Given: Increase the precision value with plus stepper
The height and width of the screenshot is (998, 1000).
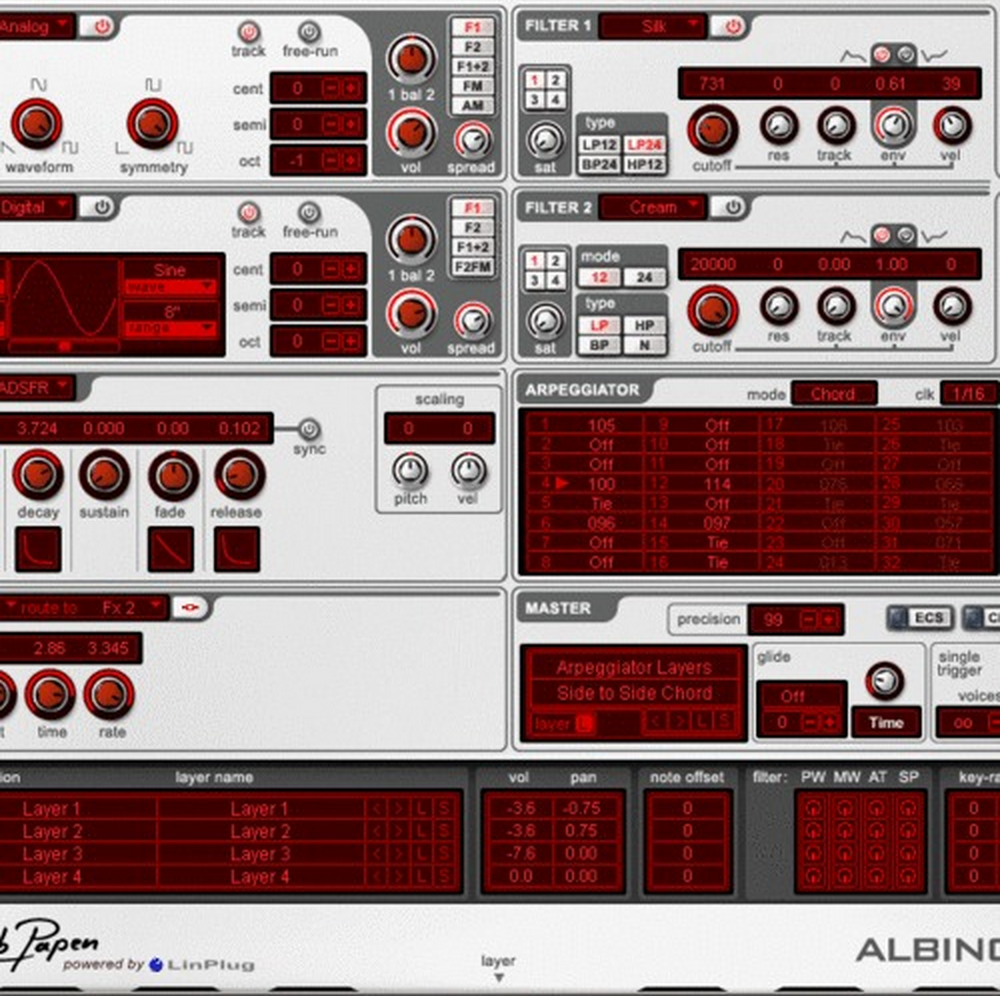Looking at the screenshot, I should 829,620.
